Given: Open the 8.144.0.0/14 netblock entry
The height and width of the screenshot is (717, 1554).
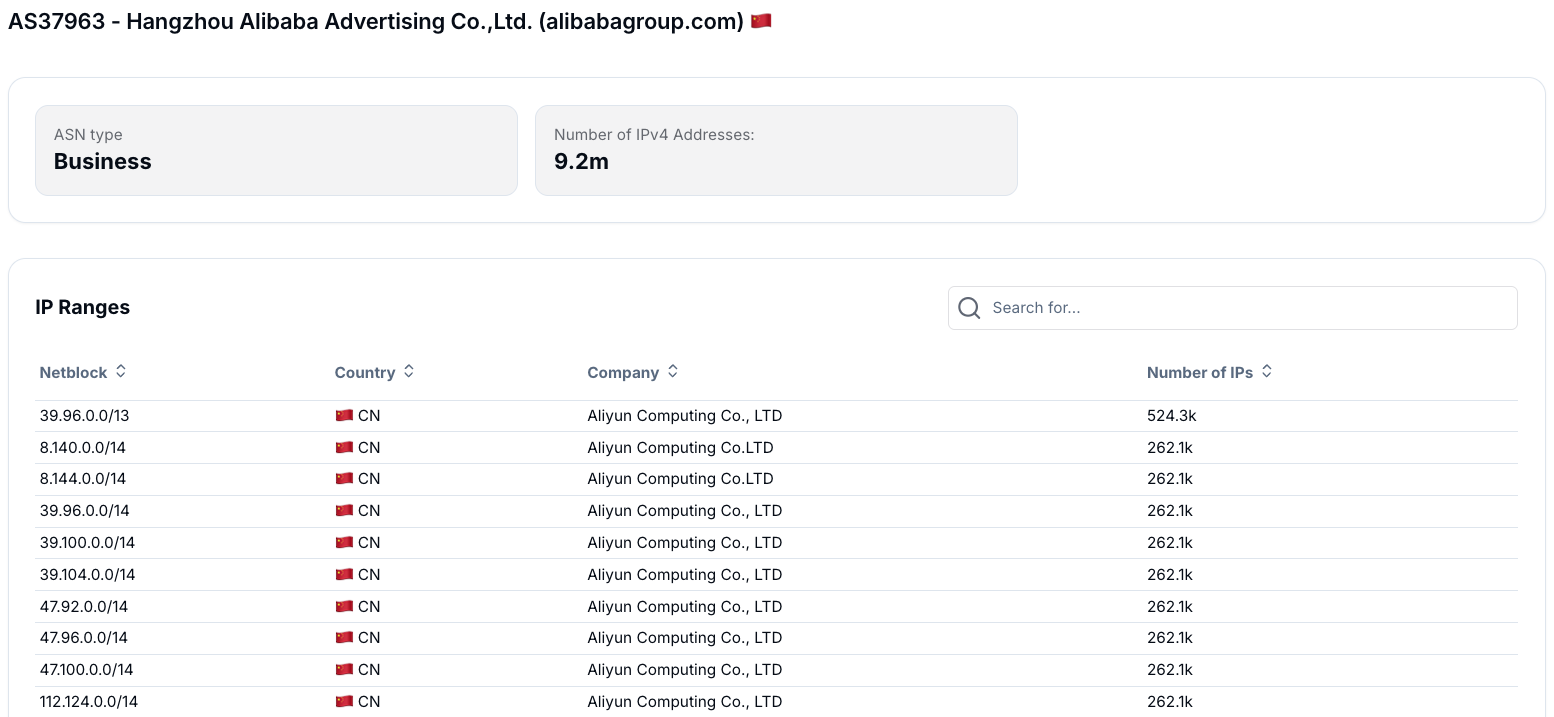Looking at the screenshot, I should tap(83, 479).
